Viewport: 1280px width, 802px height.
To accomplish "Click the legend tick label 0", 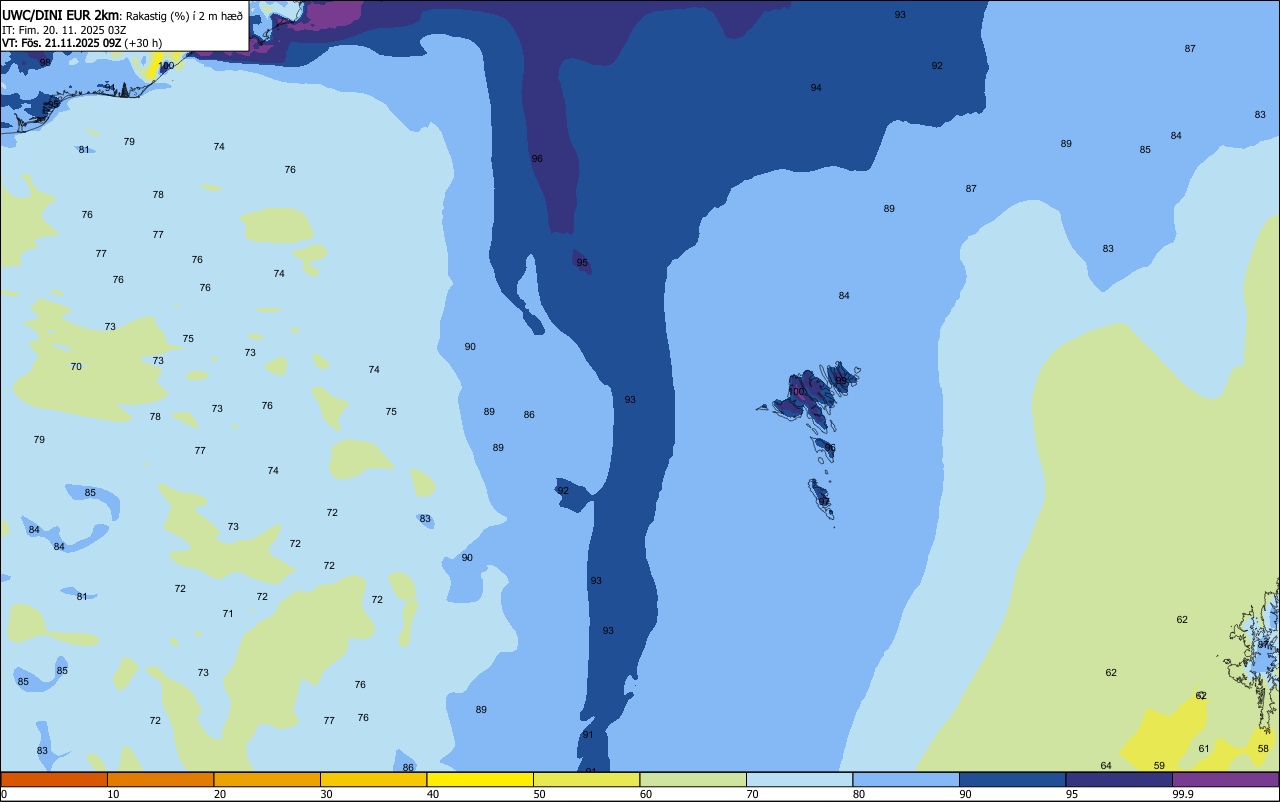I will tap(4, 794).
